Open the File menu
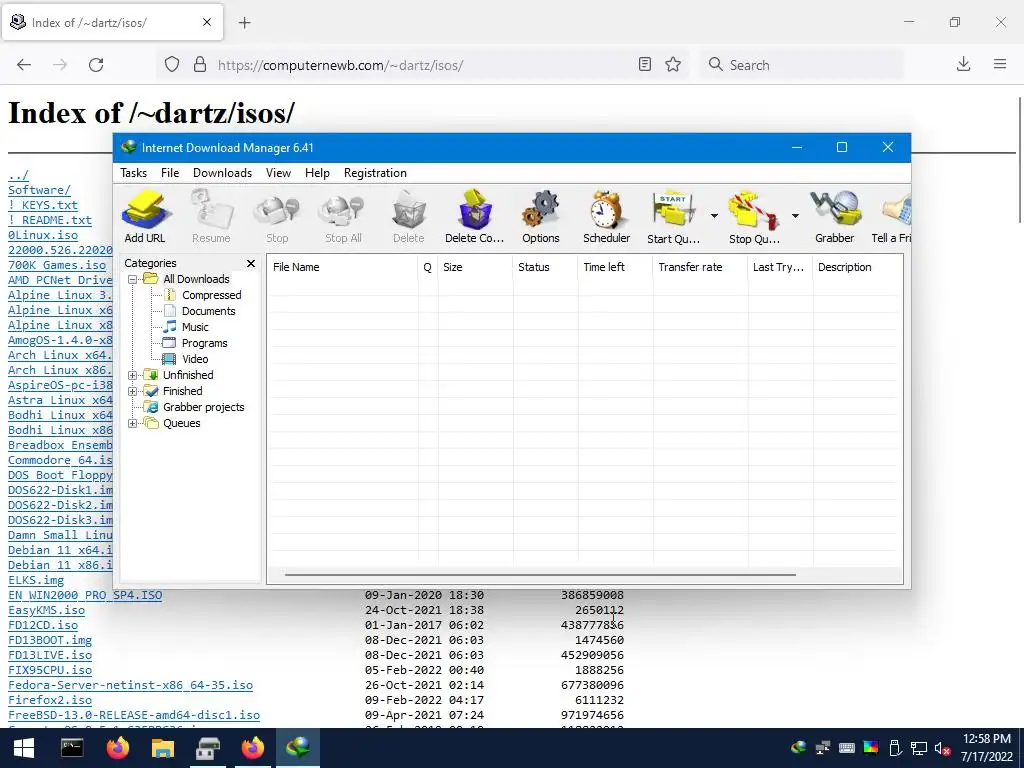 coord(170,173)
